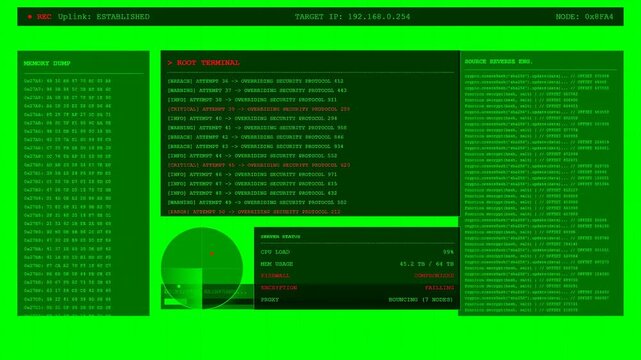
Task: Click the 'SOURCE REVERSE ENG.' panel heading
Action: pyautogui.click(x=498, y=61)
